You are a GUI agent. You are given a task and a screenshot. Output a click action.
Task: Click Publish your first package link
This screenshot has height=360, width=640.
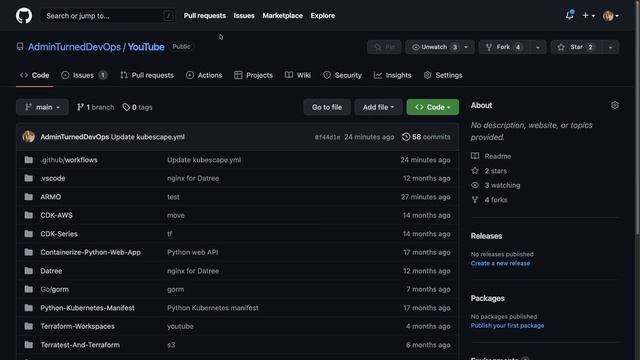point(507,326)
